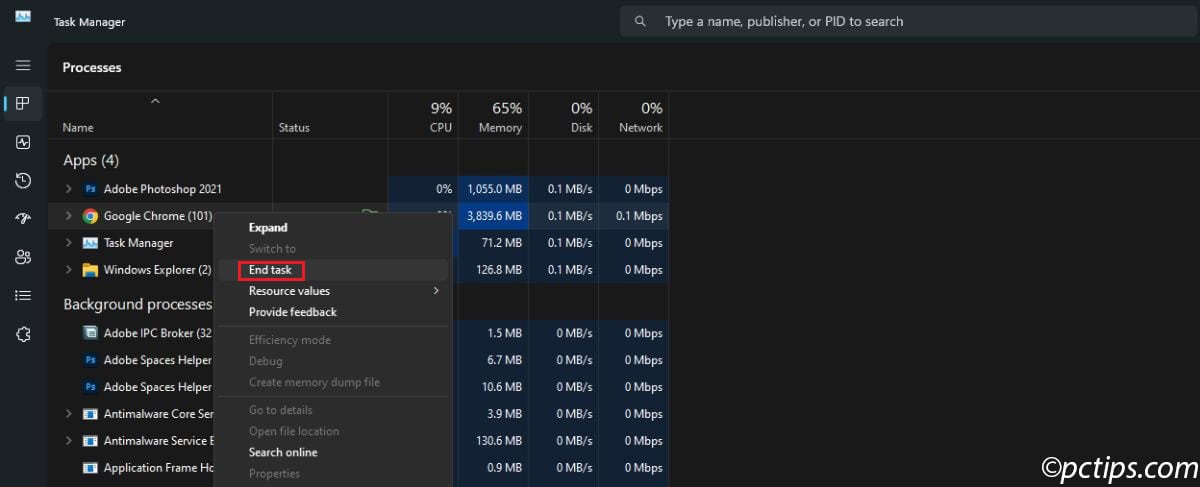
Task: Click Provide feedback menu entry
Action: (292, 312)
